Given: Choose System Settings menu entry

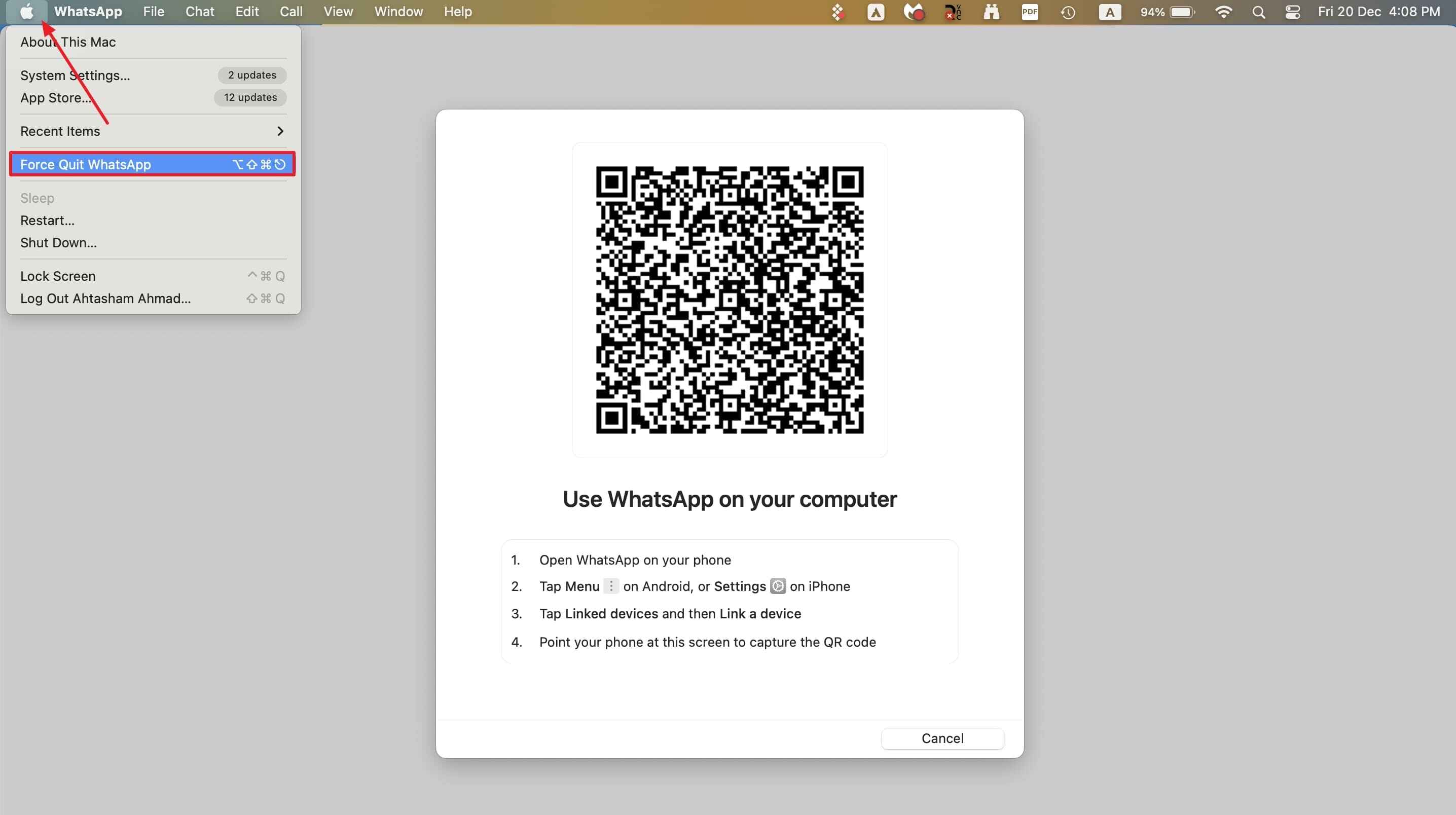Looking at the screenshot, I should coord(153,75).
